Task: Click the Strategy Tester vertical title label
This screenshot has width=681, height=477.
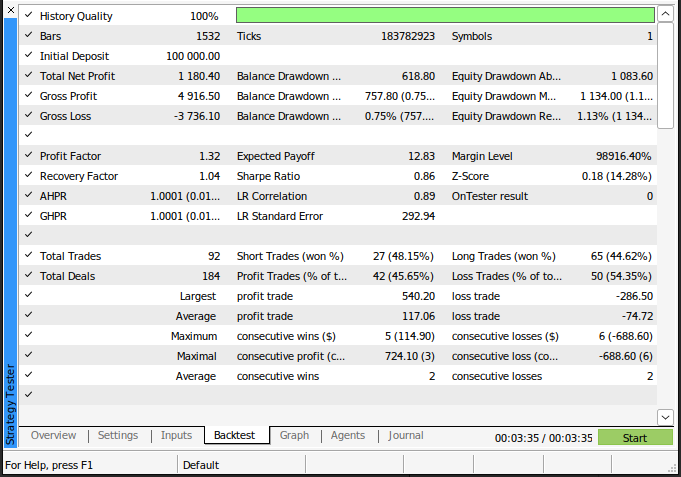Action: 10,404
